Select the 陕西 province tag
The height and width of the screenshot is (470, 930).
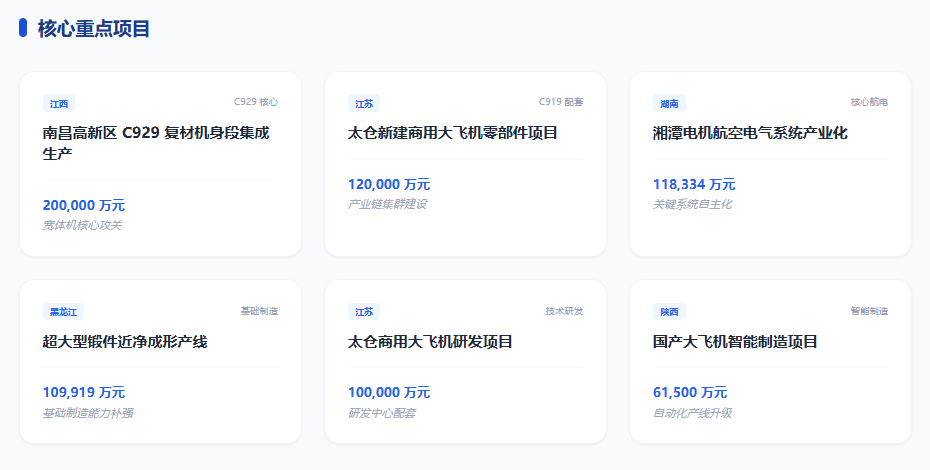(x=669, y=311)
